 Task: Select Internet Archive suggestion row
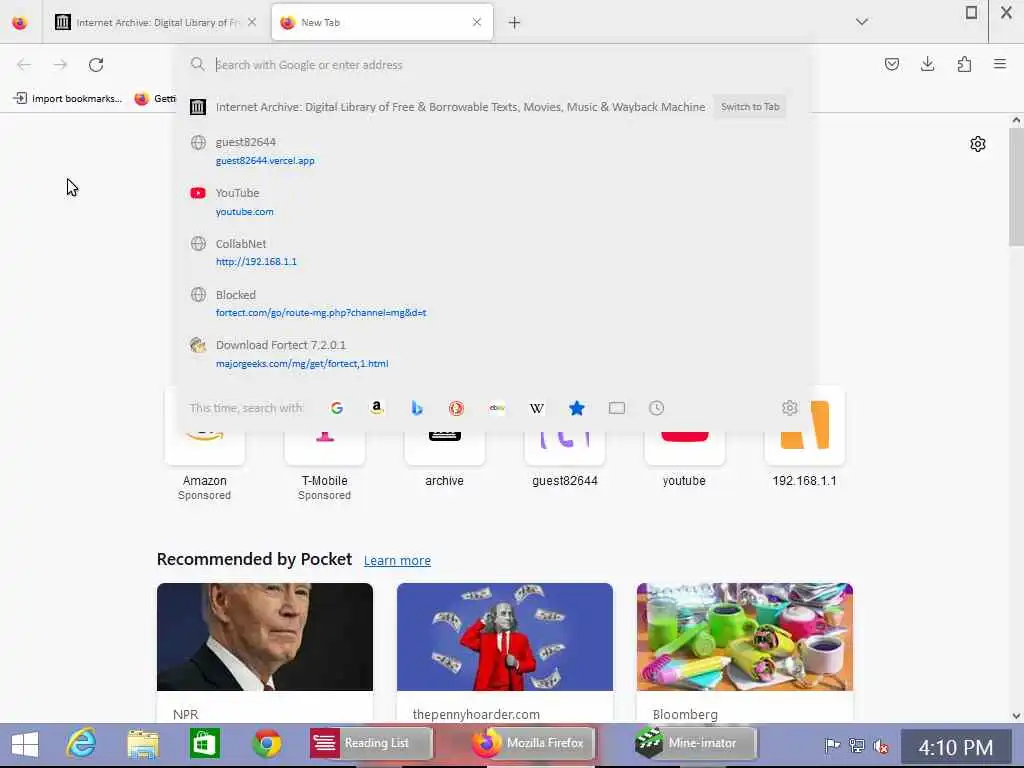tap(493, 106)
